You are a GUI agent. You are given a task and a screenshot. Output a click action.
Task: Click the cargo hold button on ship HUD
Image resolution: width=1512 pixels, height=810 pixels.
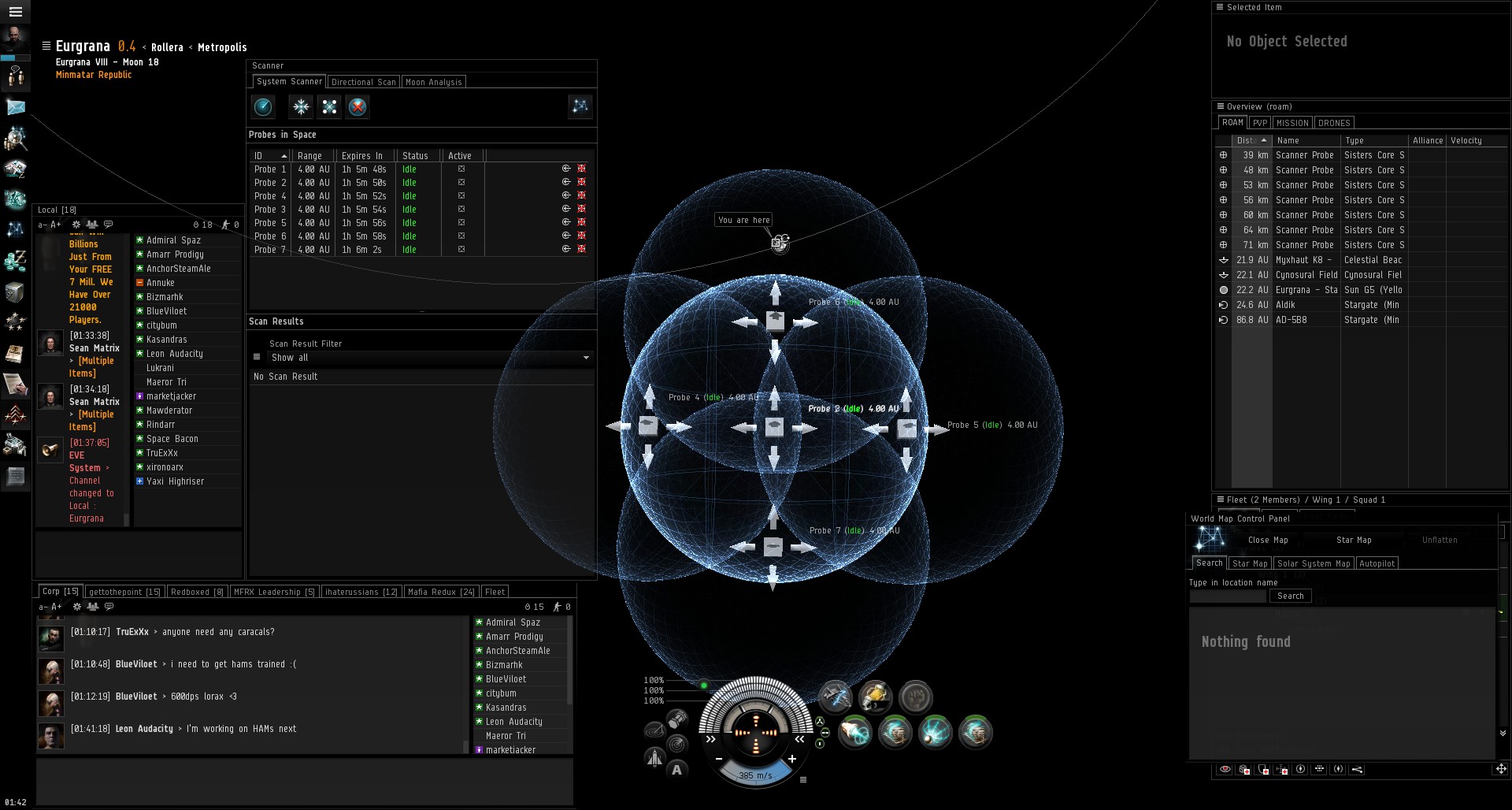[x=676, y=719]
